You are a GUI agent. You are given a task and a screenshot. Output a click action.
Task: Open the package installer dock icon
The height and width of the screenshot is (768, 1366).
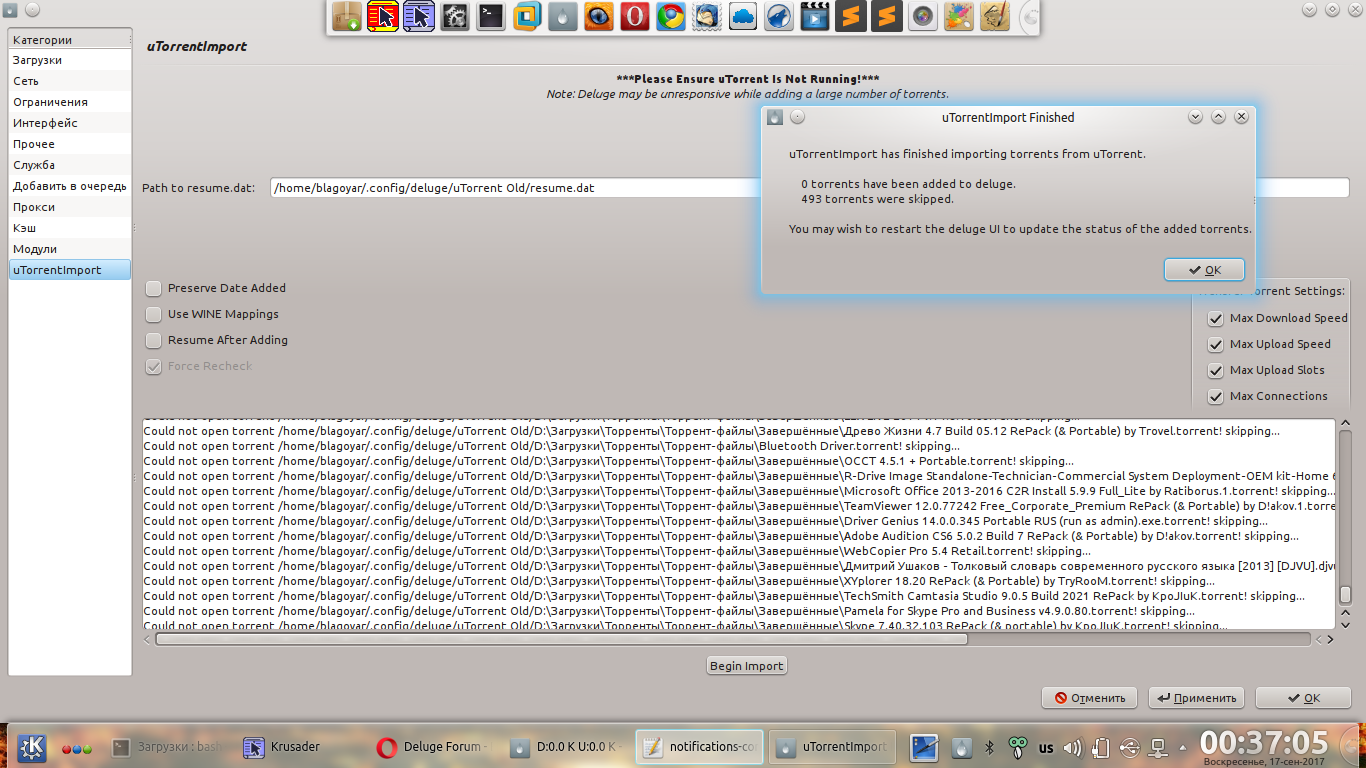click(x=347, y=16)
